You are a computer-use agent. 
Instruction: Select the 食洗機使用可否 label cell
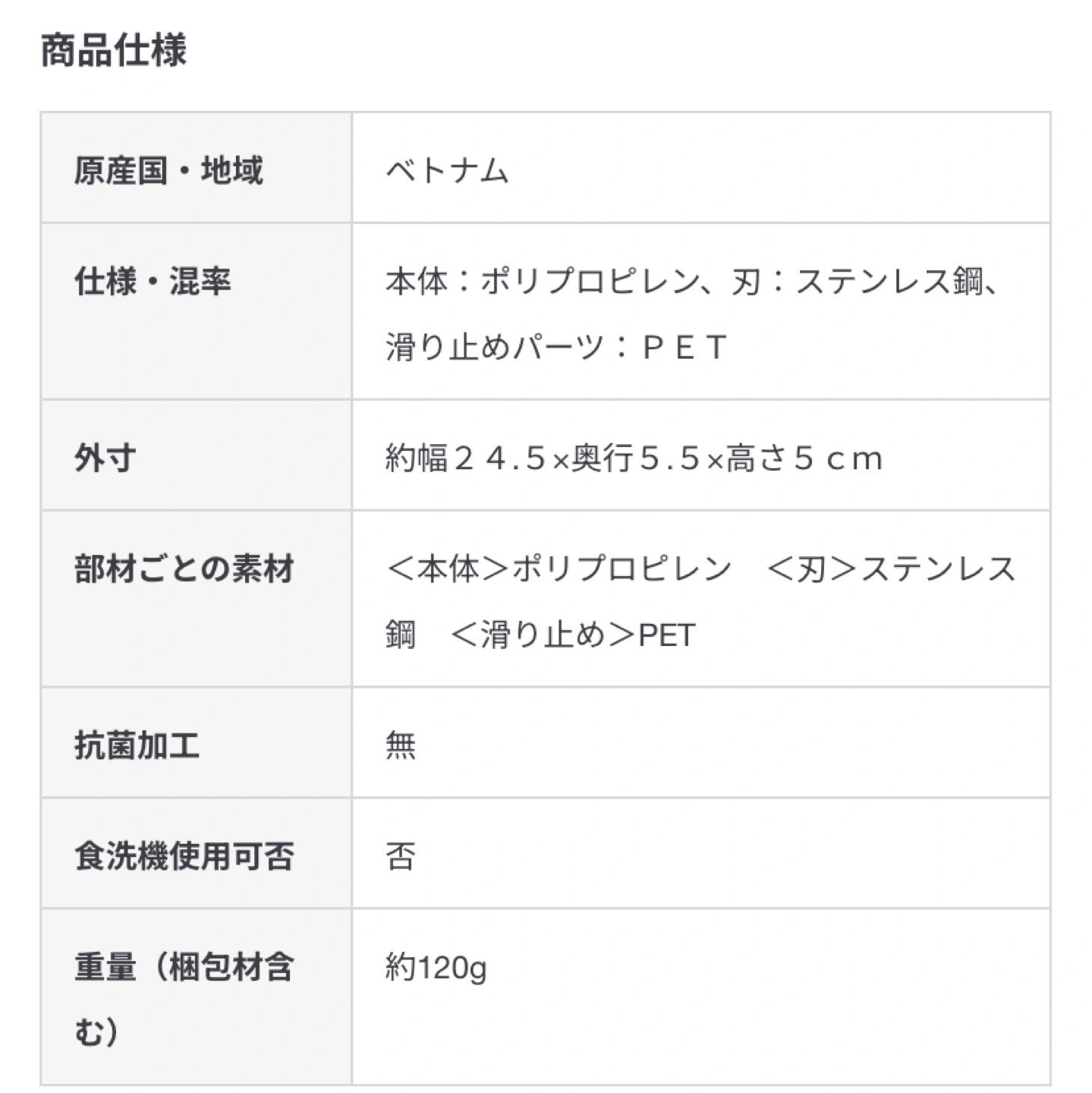click(x=196, y=853)
